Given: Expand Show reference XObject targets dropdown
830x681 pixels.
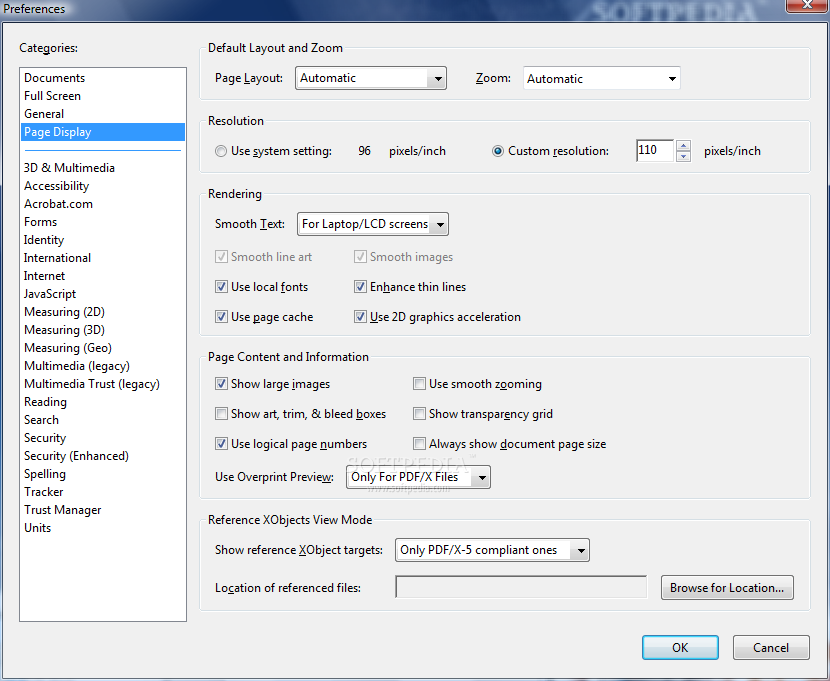Looking at the screenshot, I should [x=492, y=550].
